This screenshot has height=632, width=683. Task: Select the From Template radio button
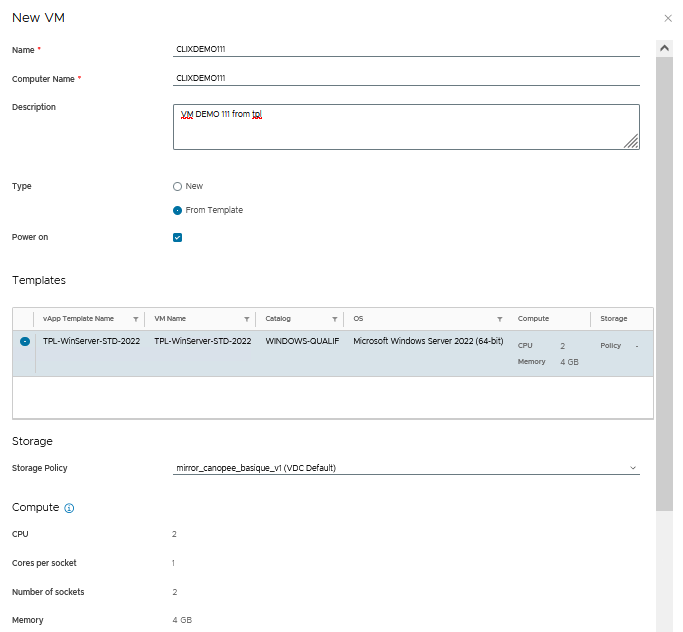point(178,210)
